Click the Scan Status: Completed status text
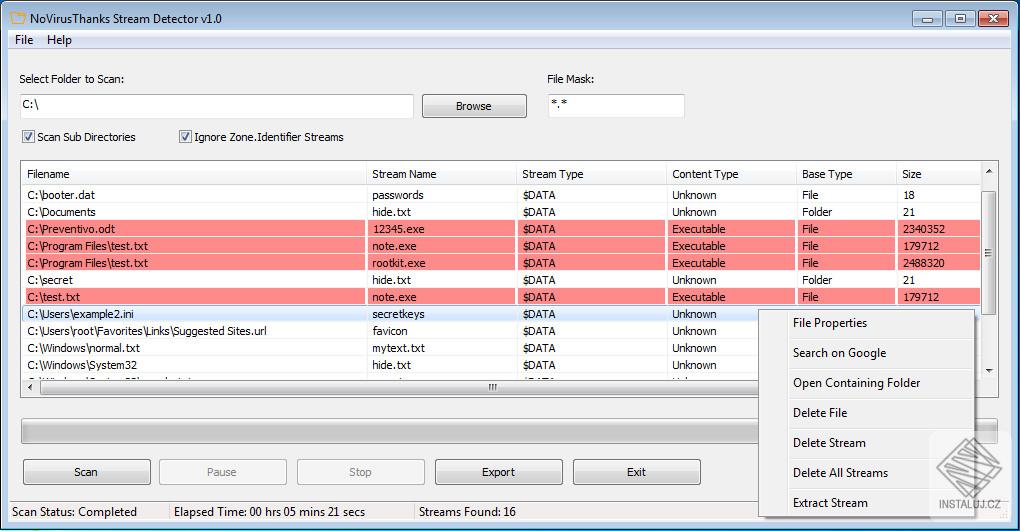This screenshot has width=1020, height=531. [74, 511]
